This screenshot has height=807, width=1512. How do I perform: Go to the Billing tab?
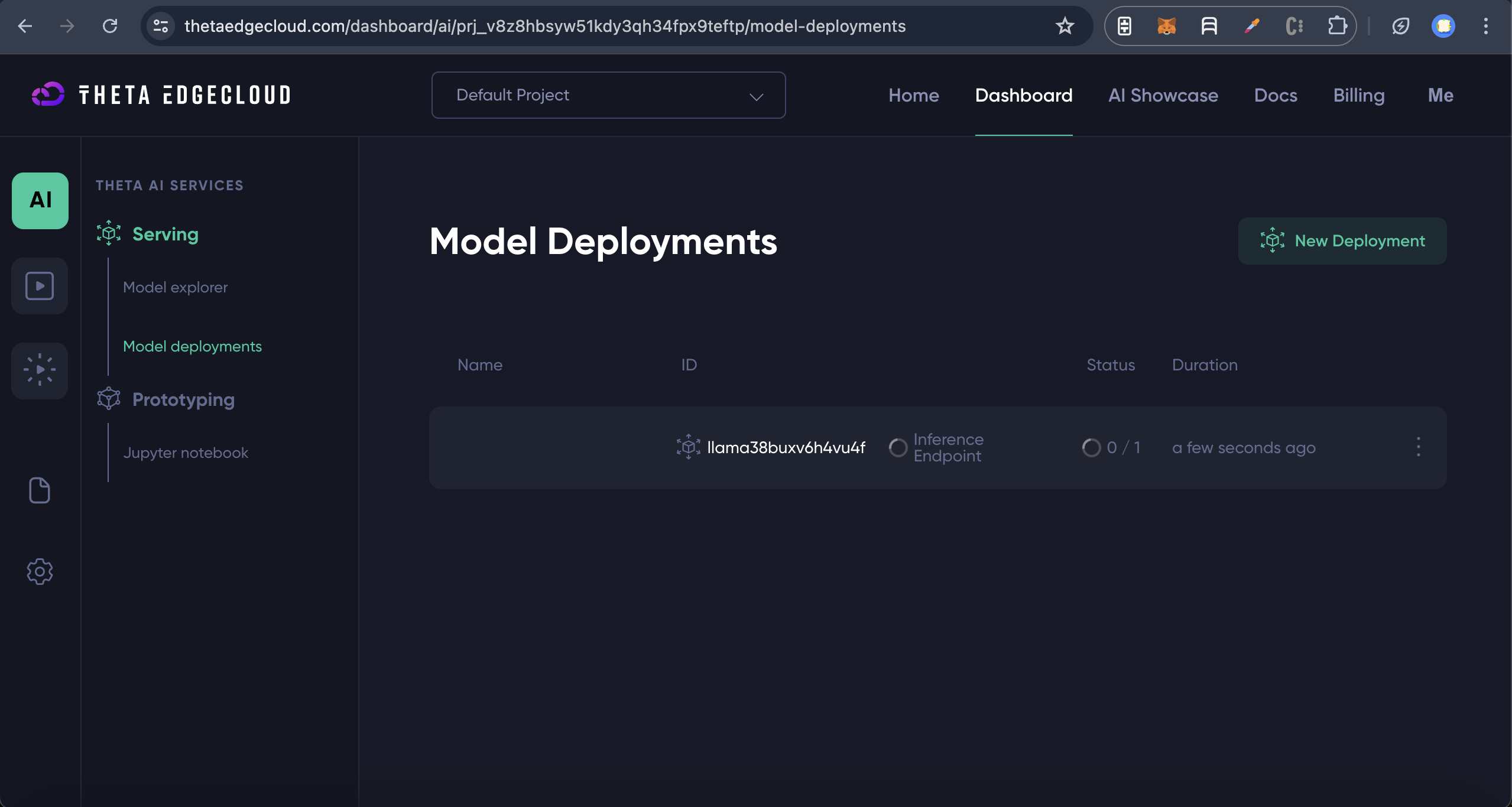coord(1358,95)
